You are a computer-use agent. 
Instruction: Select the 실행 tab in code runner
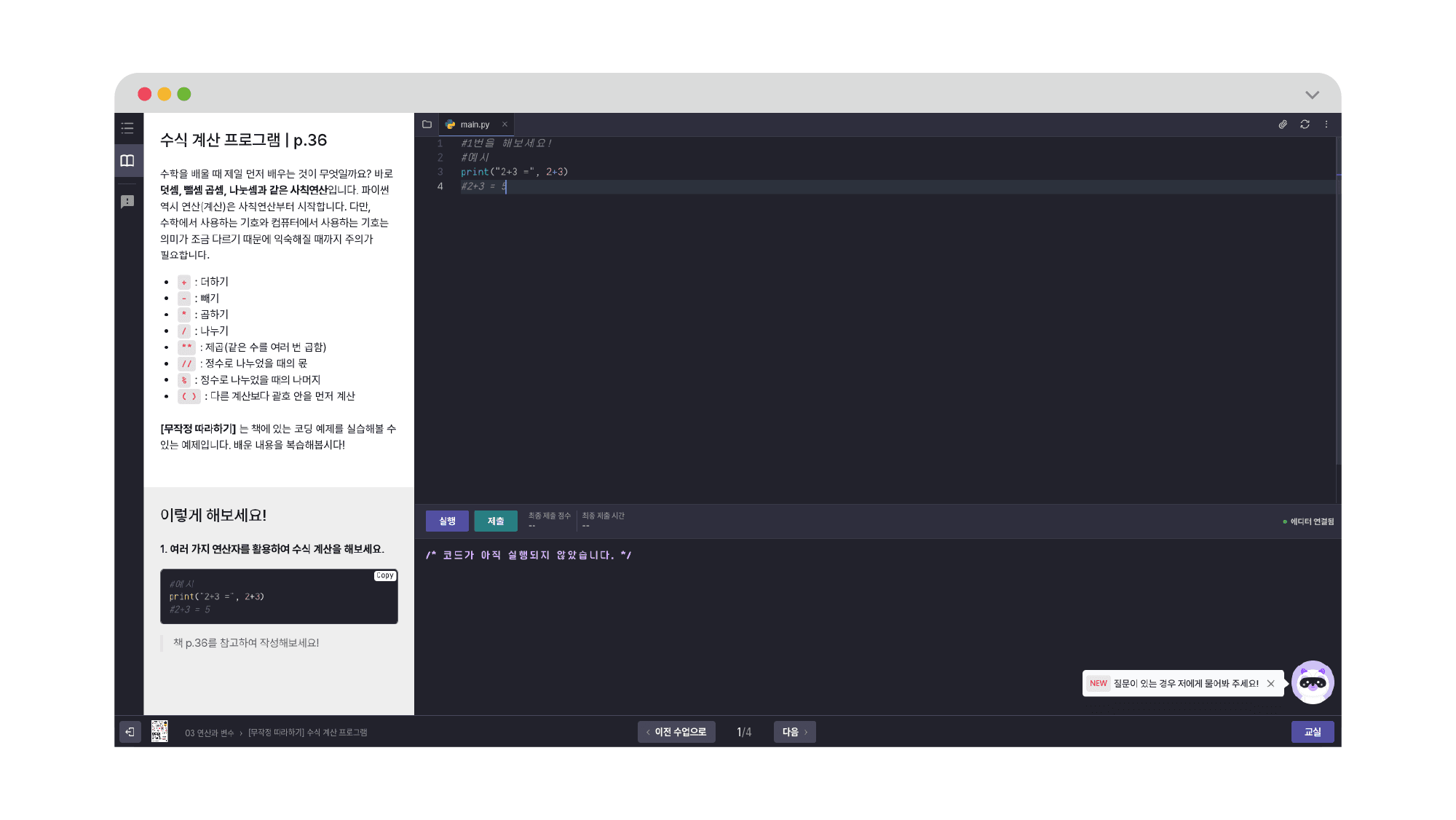point(448,520)
